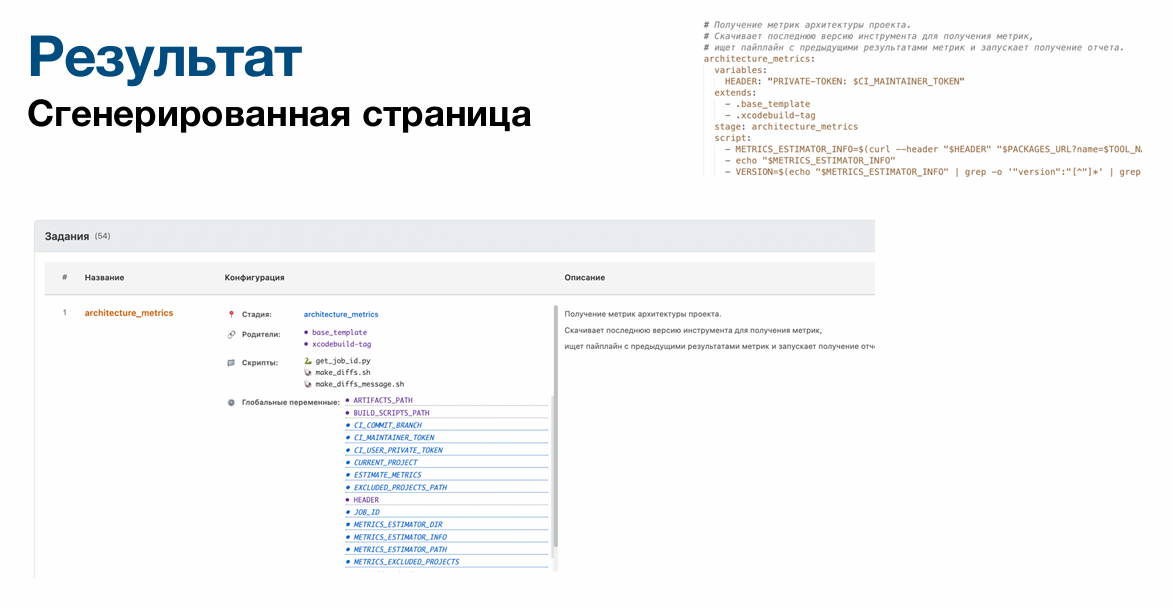Select the CURRENT_PROJECT variable

(385, 462)
